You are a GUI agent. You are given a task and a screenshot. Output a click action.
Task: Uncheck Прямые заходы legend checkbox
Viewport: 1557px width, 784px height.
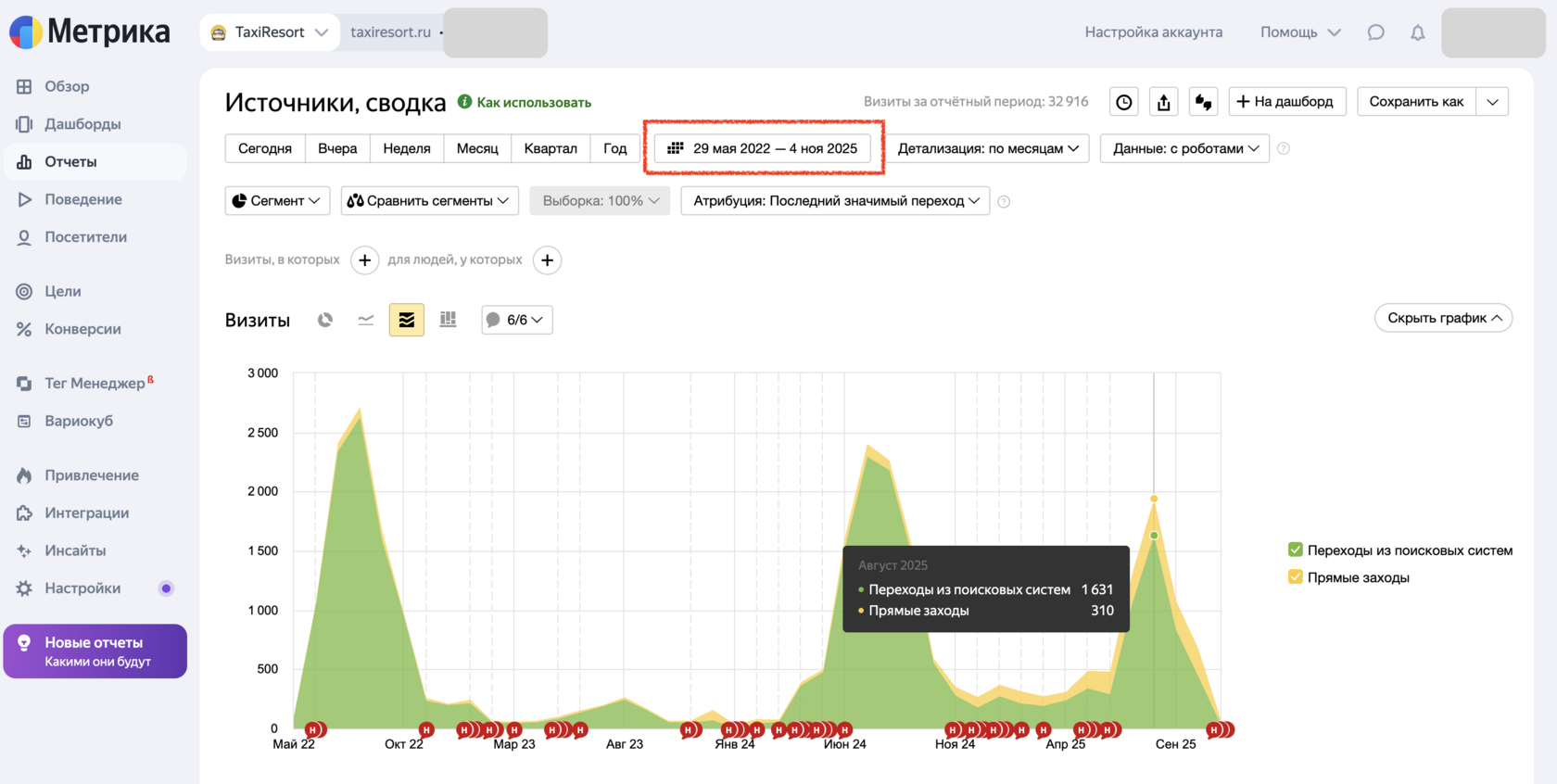coord(1296,577)
